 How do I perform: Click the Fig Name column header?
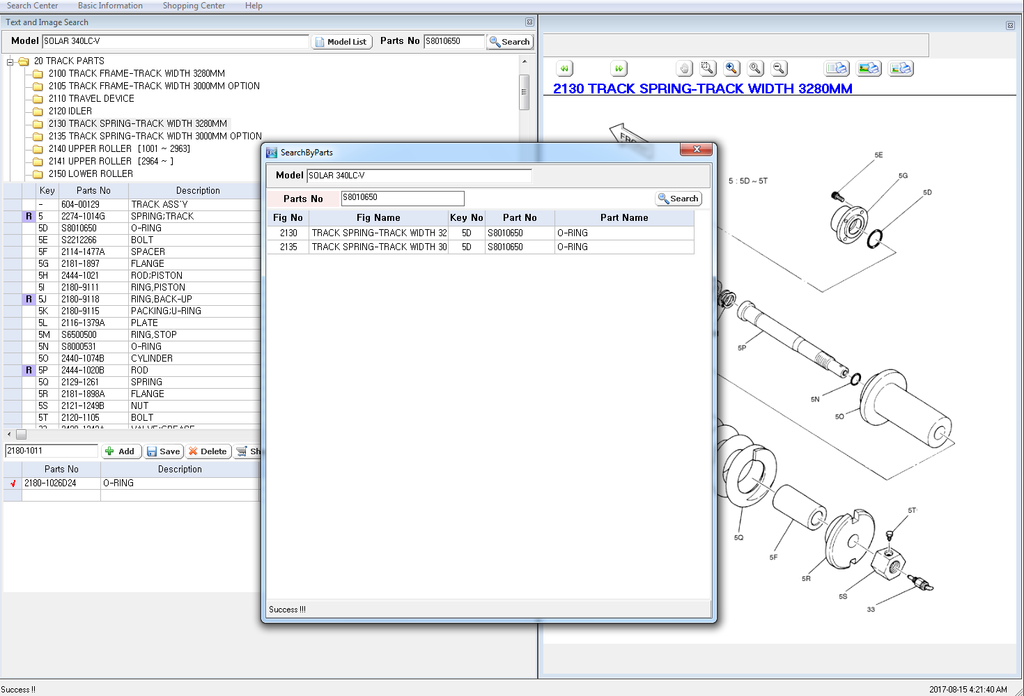click(x=378, y=218)
